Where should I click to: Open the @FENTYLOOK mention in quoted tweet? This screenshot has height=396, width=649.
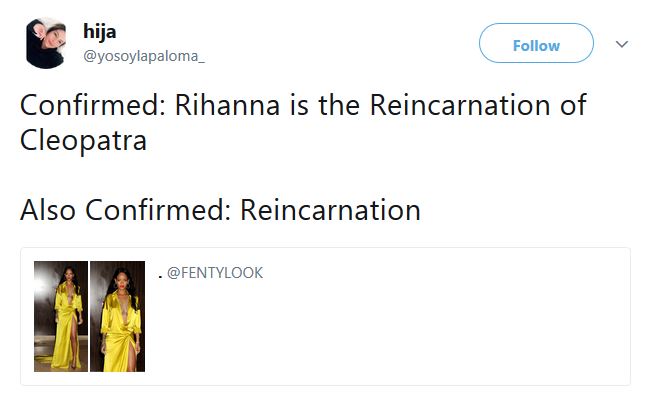215,273
